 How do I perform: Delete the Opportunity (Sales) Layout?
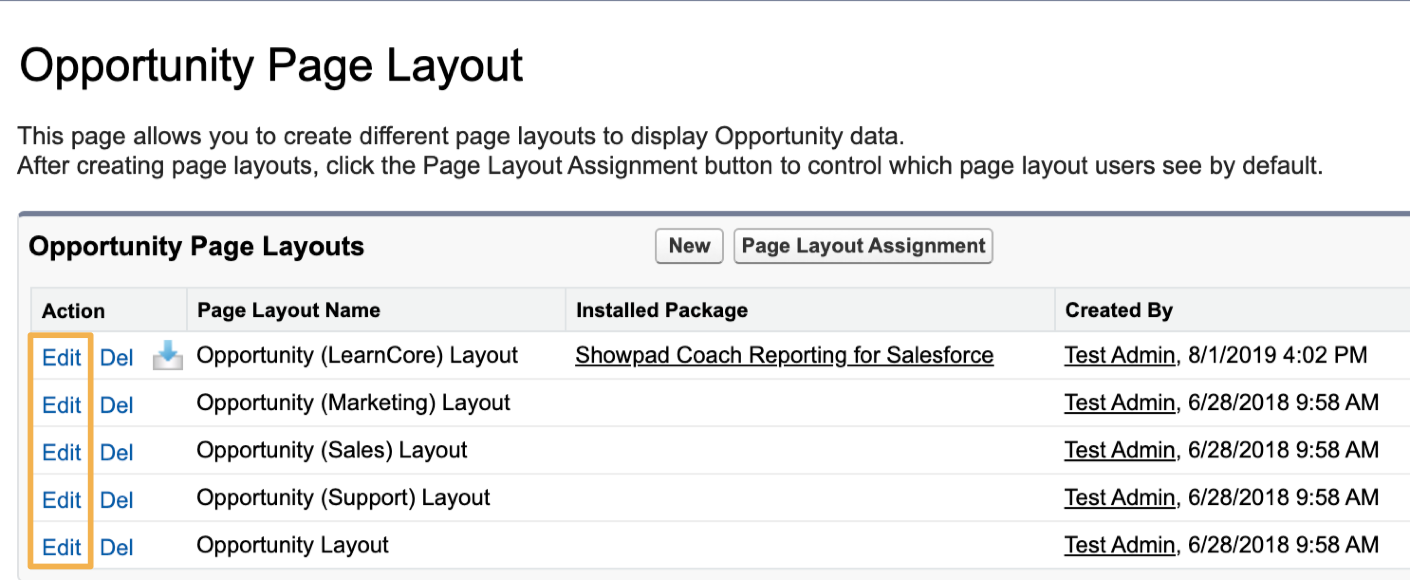pos(117,452)
